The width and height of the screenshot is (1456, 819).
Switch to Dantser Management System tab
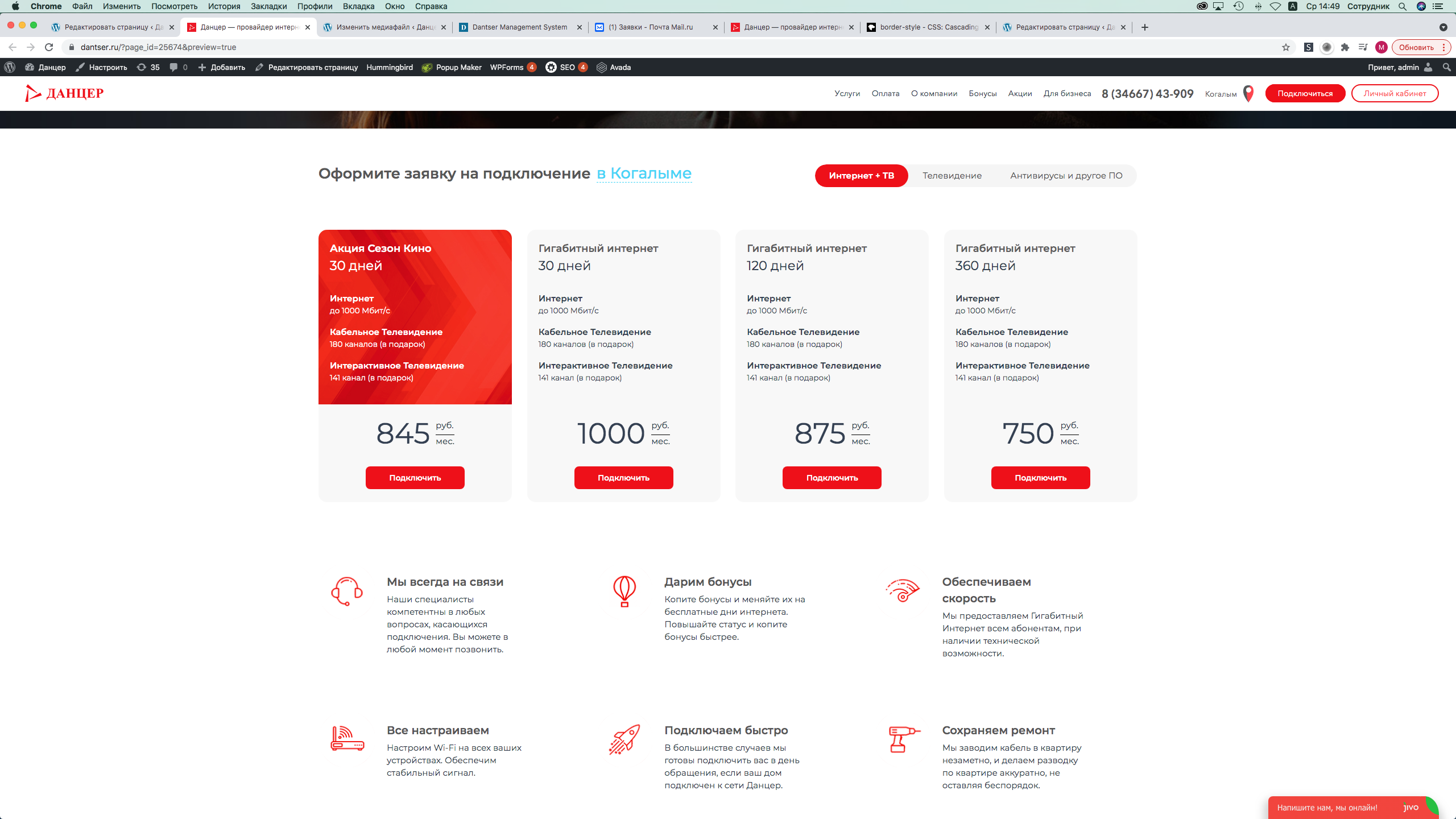519,27
